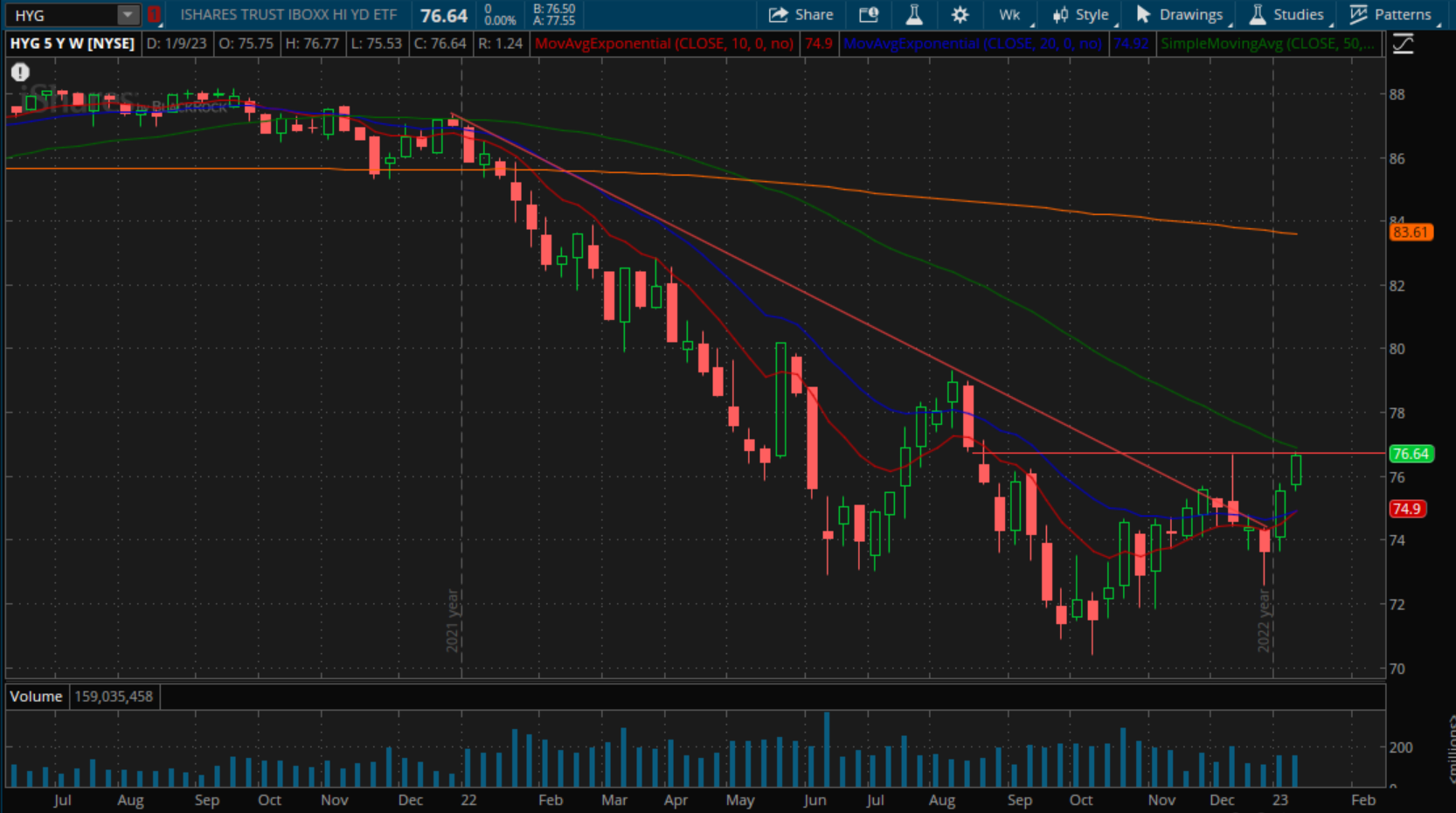
Task: Click the green 76.64 price bubble
Action: coord(1411,454)
